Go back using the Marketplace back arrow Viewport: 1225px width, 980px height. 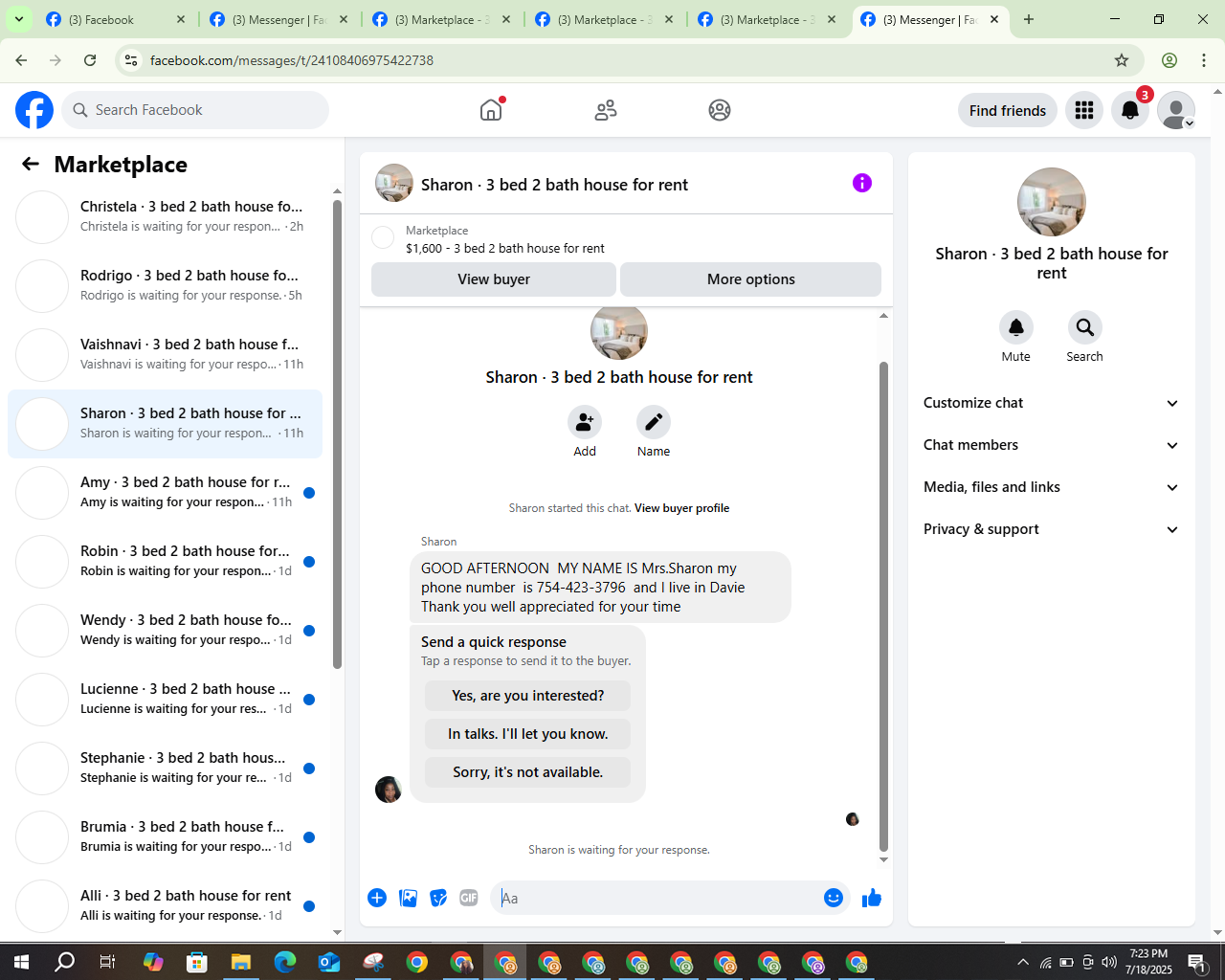click(x=31, y=164)
